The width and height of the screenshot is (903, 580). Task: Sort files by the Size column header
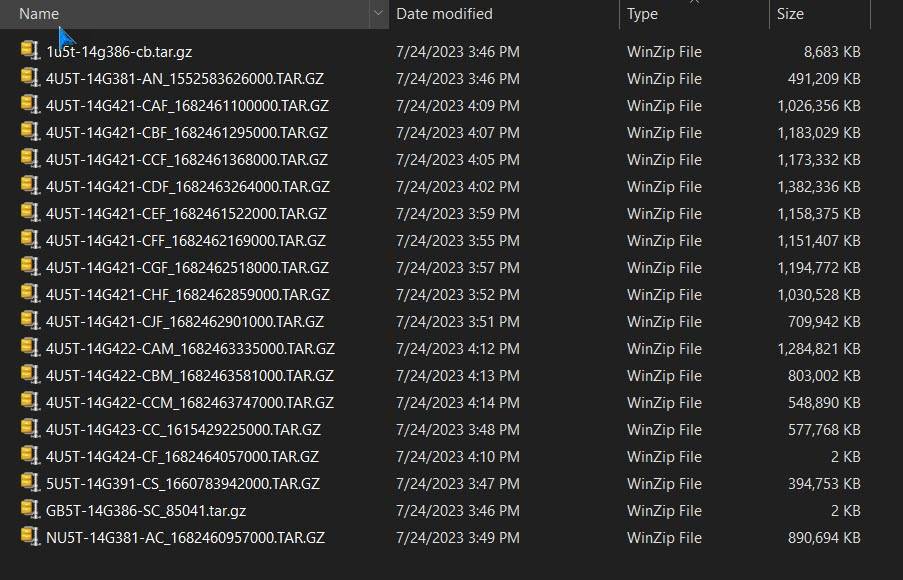click(790, 14)
